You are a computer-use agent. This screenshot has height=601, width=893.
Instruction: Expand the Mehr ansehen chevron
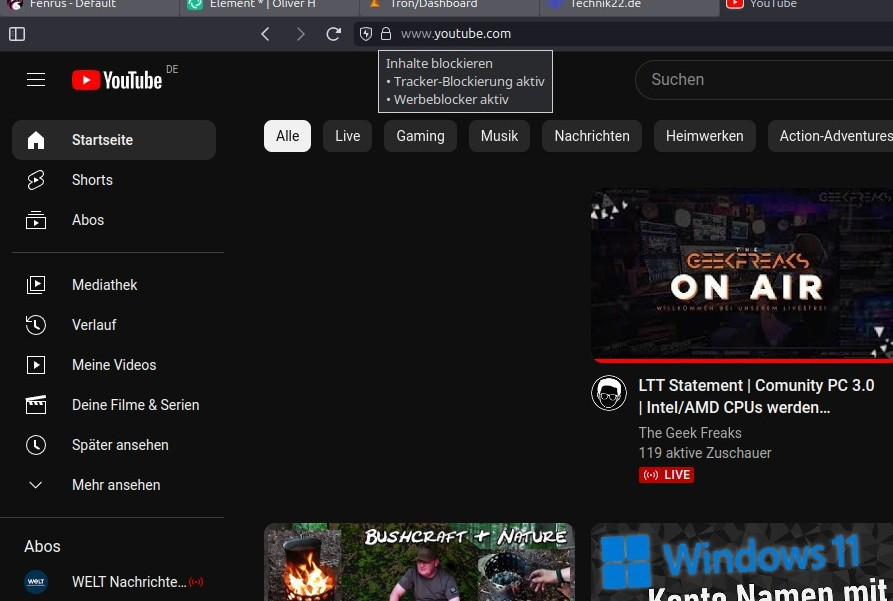[36, 485]
